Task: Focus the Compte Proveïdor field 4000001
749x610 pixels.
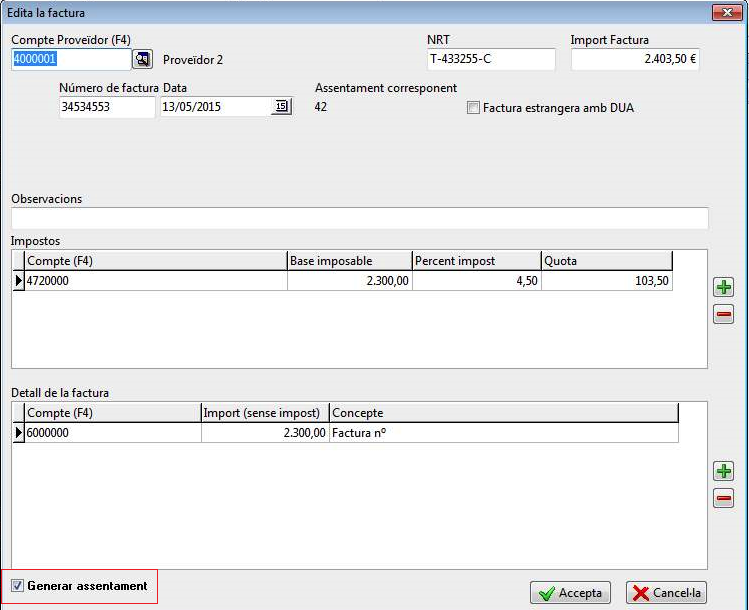Action: [71, 59]
